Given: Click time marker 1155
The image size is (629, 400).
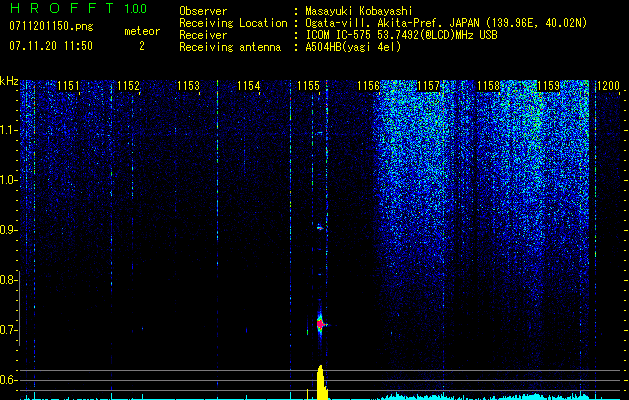Looking at the screenshot, I should tap(308, 85).
